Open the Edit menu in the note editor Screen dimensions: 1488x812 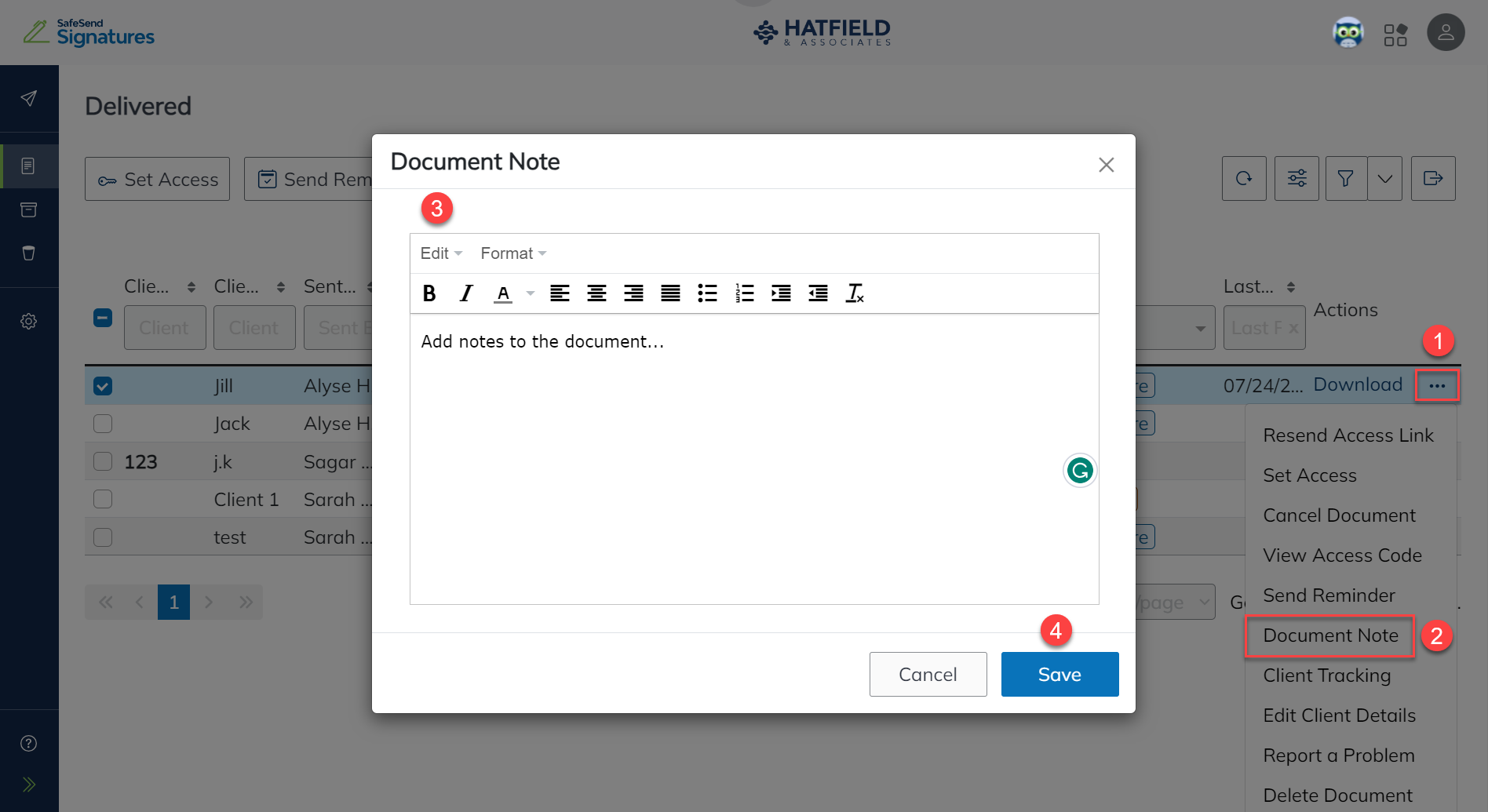438,253
